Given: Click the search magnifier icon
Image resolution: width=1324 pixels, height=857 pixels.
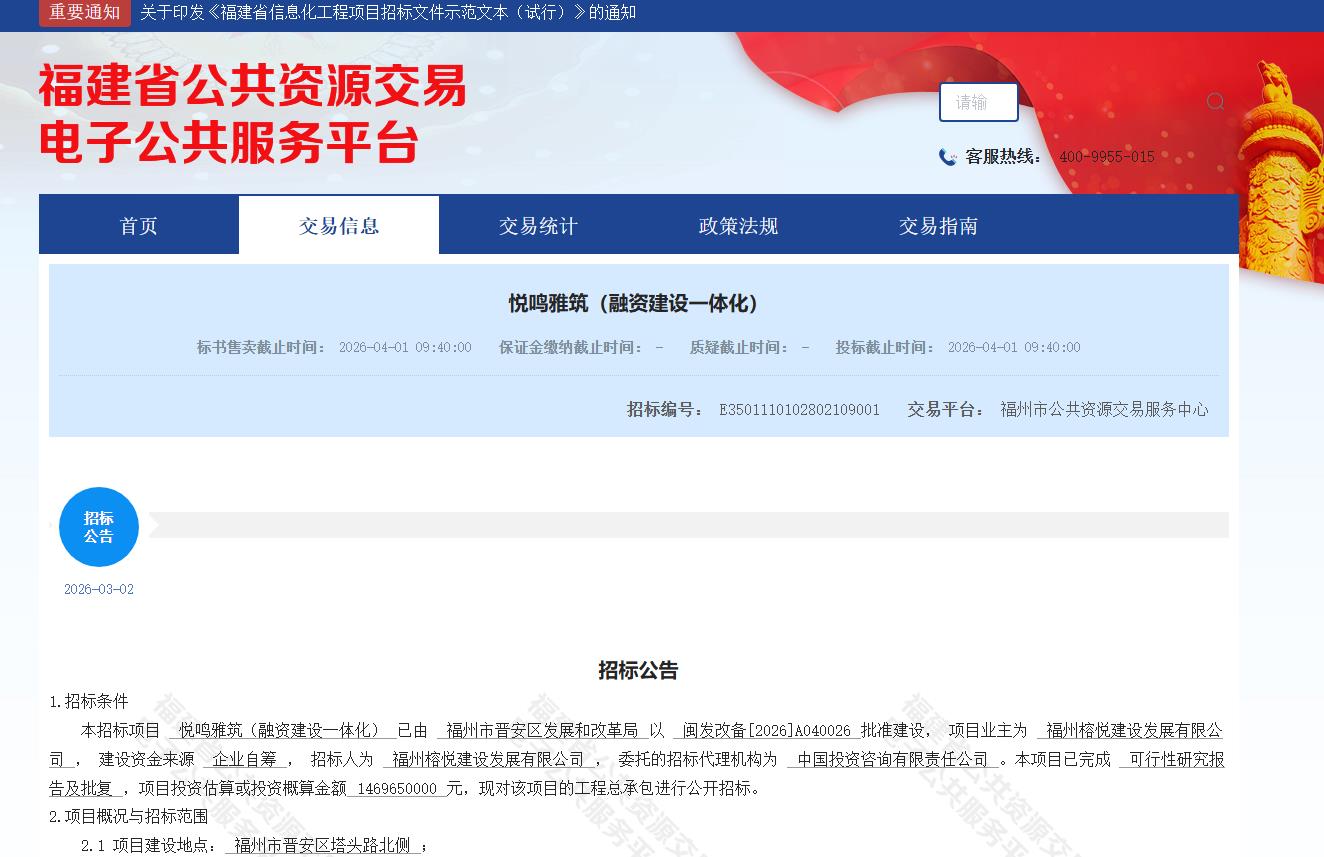Looking at the screenshot, I should pos(1215,102).
